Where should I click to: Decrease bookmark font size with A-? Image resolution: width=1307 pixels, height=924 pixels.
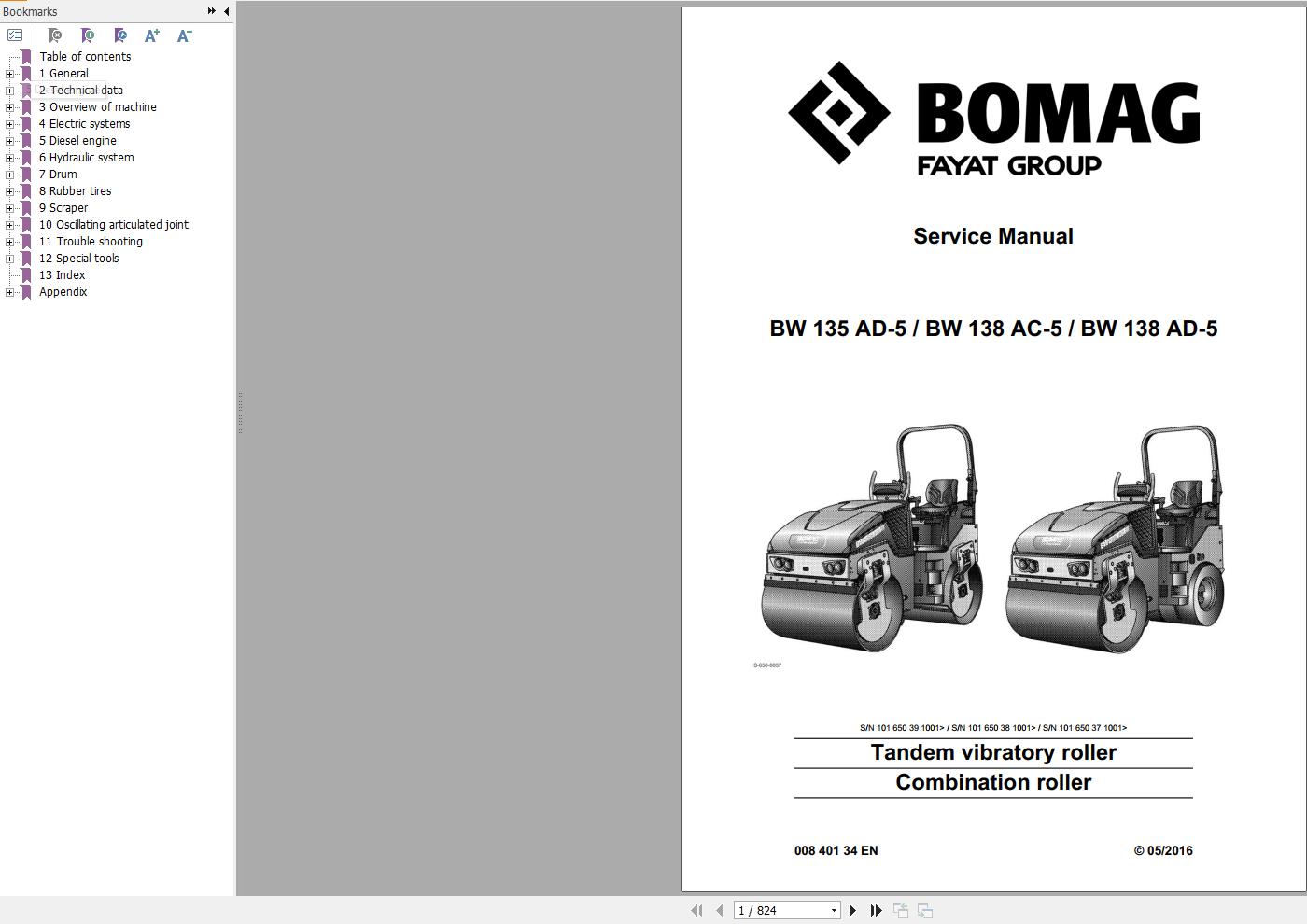coord(185,35)
